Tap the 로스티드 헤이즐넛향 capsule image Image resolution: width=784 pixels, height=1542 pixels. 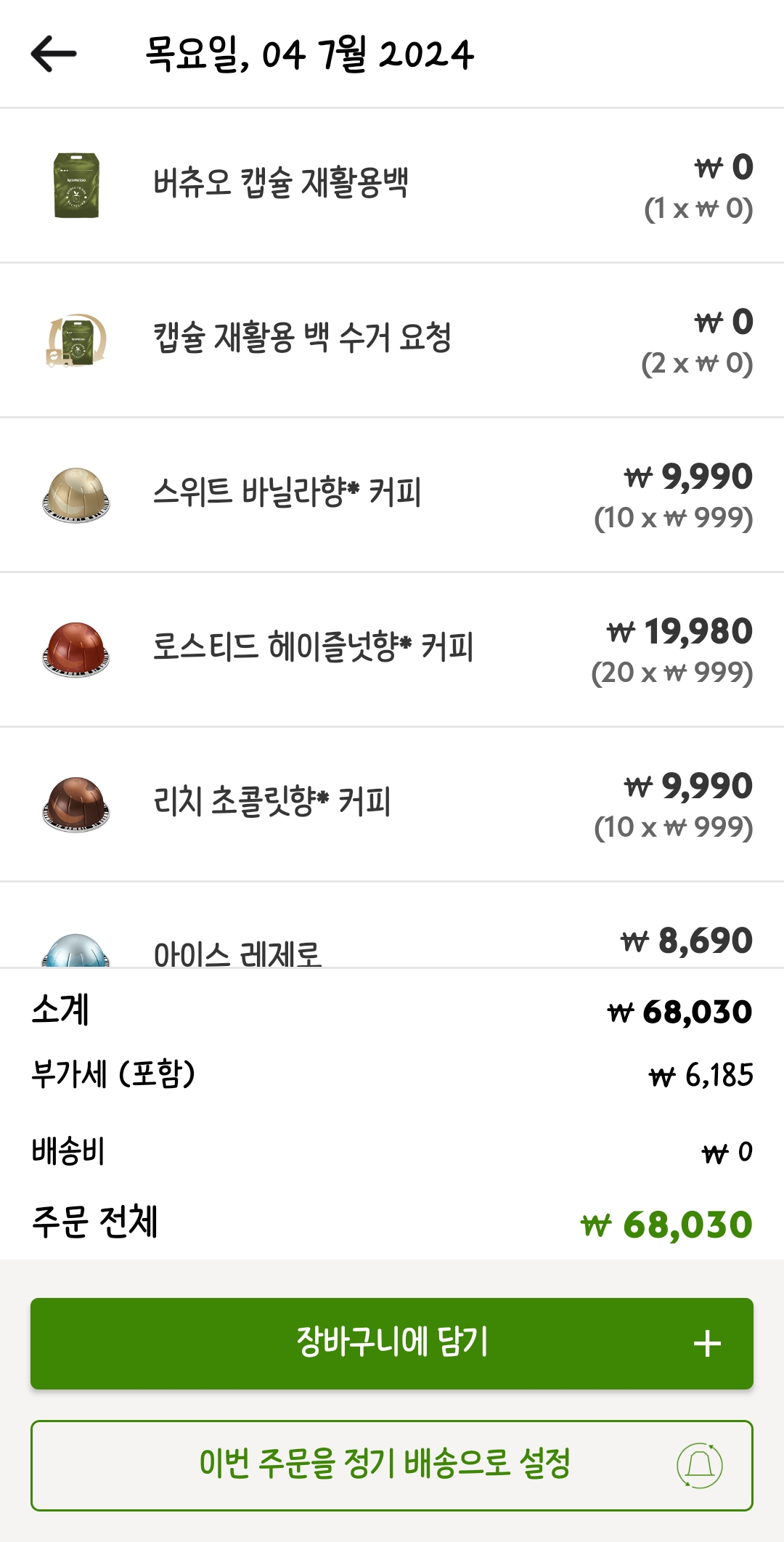click(x=76, y=649)
